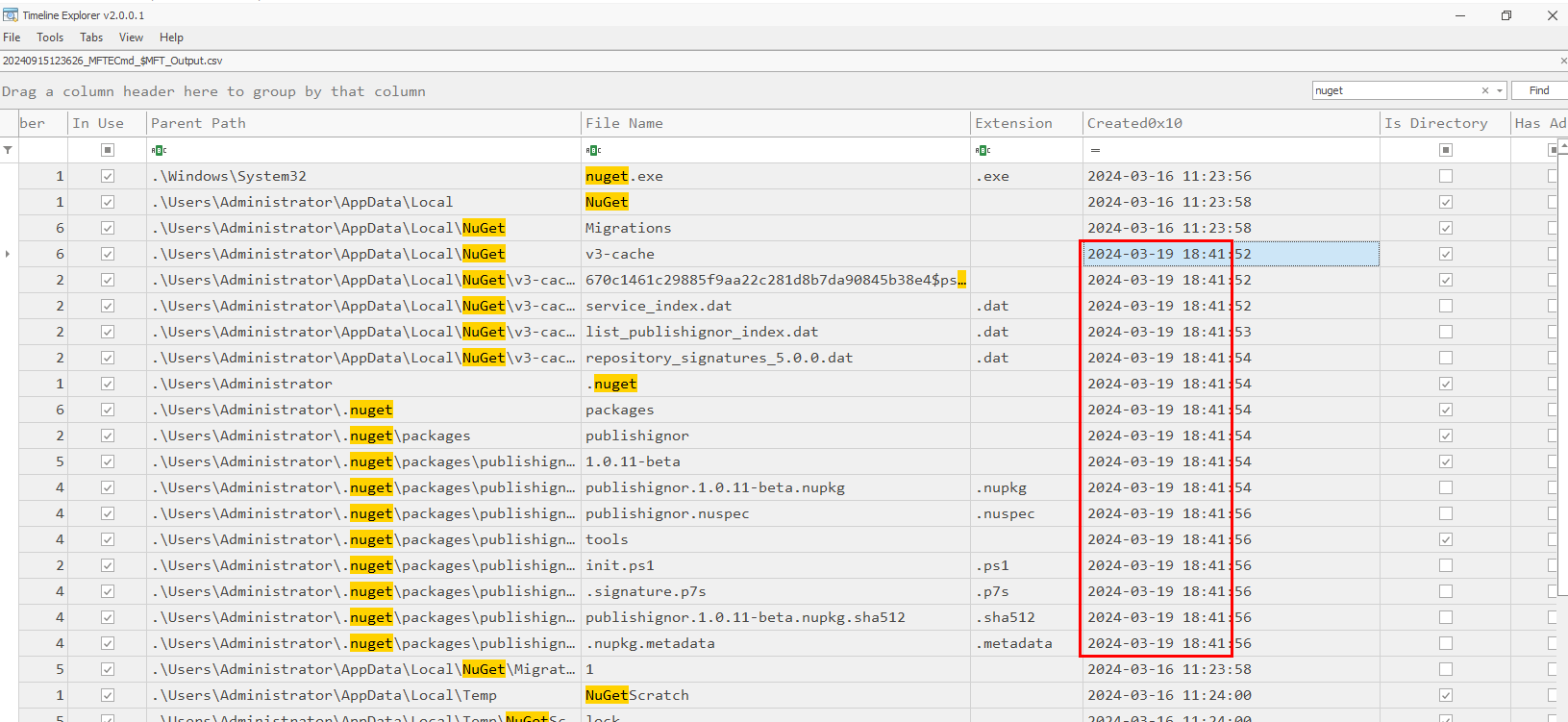Toggle In Use checkbox for publishignor.nuspec row
Viewport: 1568px width, 722px height.
[x=108, y=513]
